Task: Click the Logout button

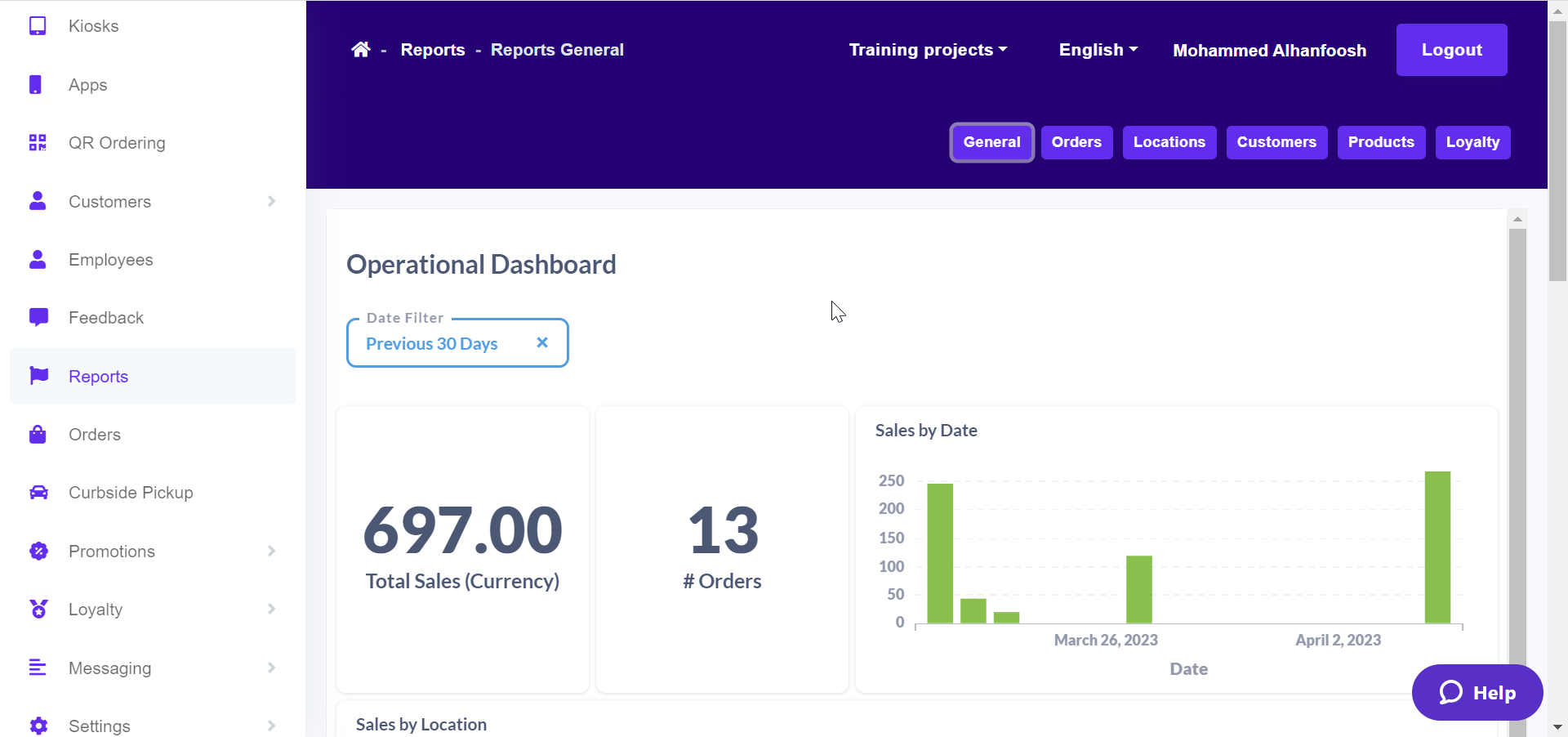Action: pyautogui.click(x=1451, y=50)
